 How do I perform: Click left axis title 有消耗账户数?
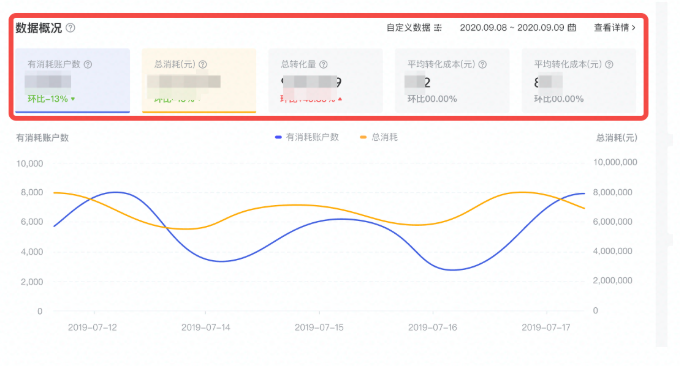[x=42, y=138]
